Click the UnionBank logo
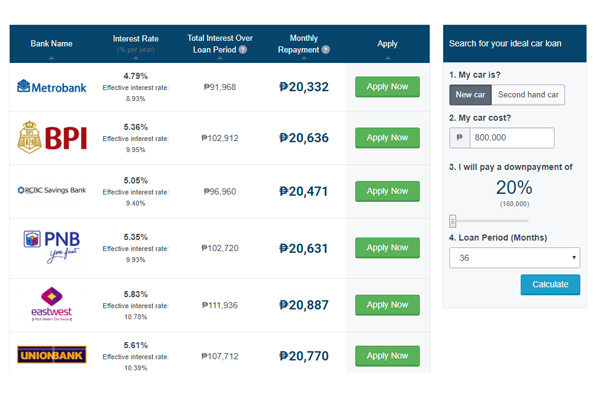600x400 pixels. (52, 354)
